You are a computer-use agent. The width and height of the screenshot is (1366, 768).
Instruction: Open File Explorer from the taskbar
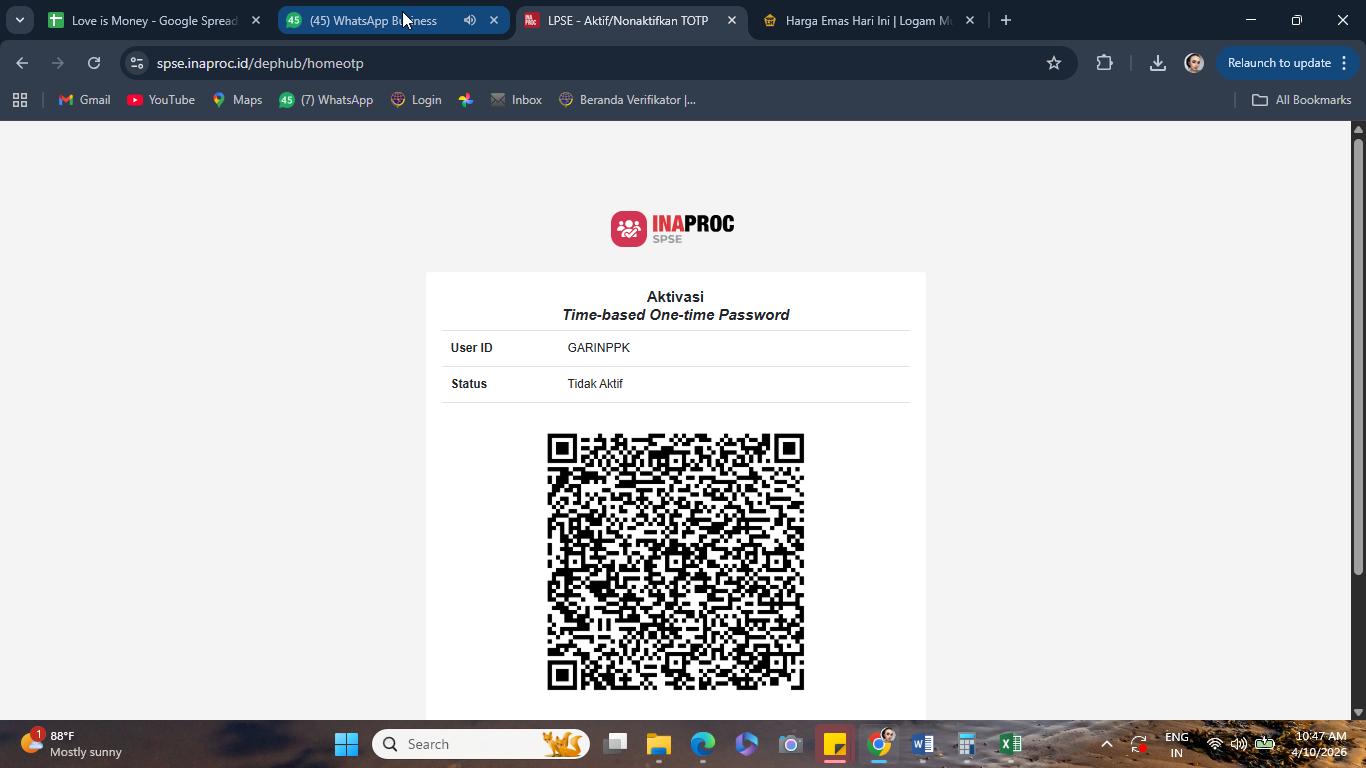pos(659,744)
